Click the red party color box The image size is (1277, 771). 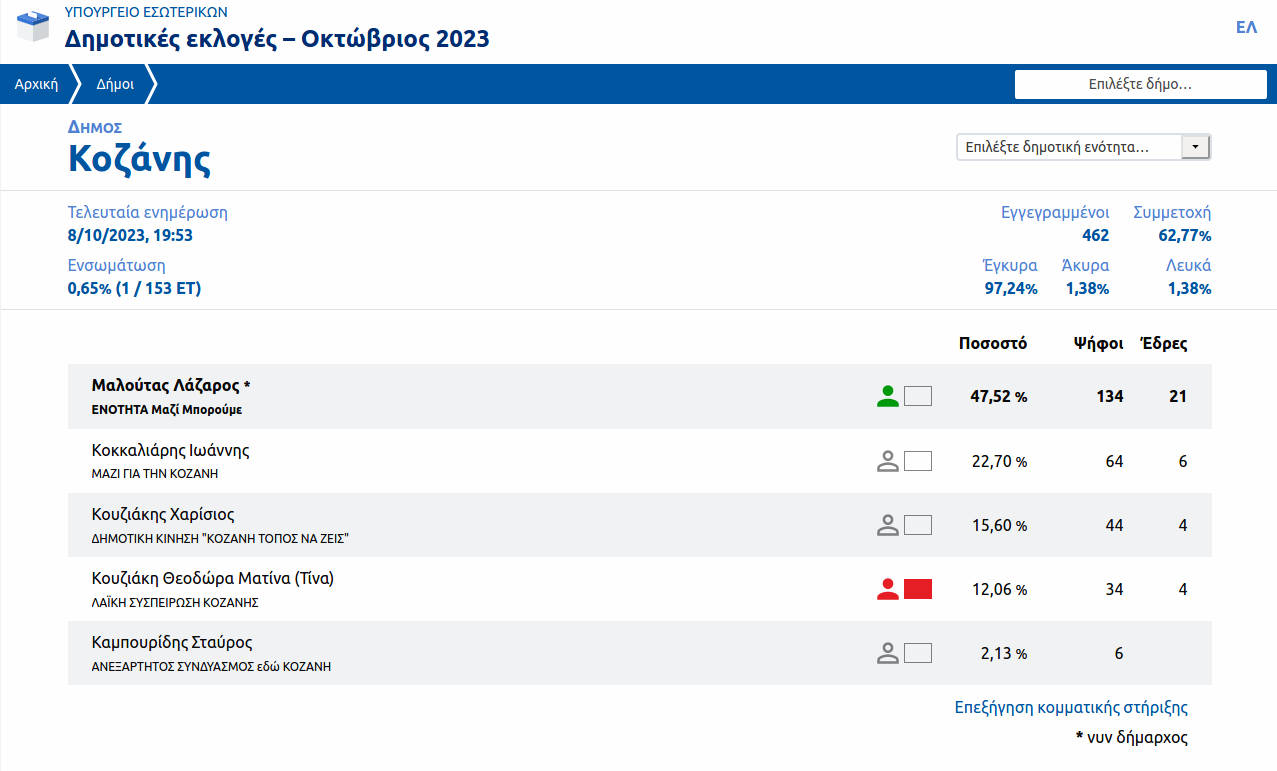tap(917, 589)
